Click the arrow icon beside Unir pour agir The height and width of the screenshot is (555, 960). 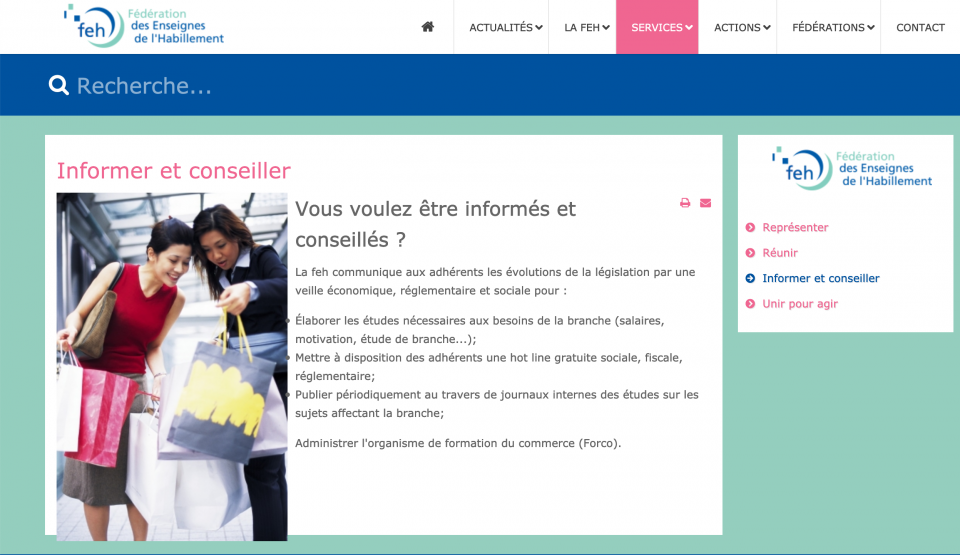pos(750,304)
